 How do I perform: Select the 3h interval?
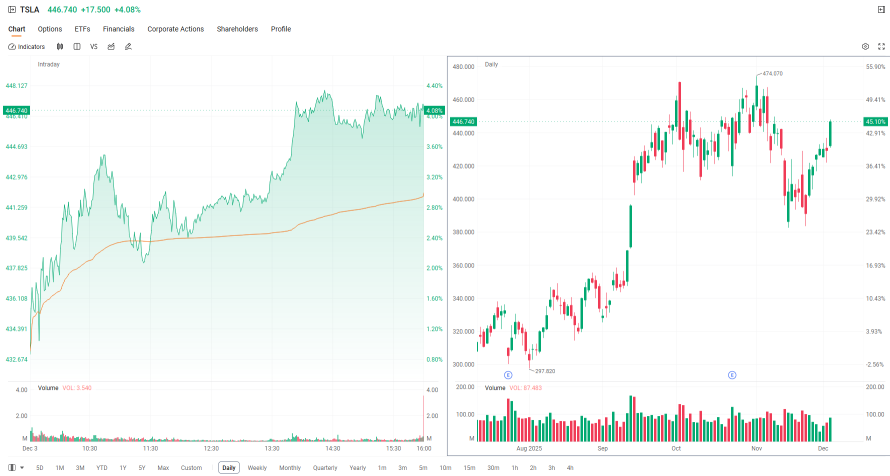552,468
